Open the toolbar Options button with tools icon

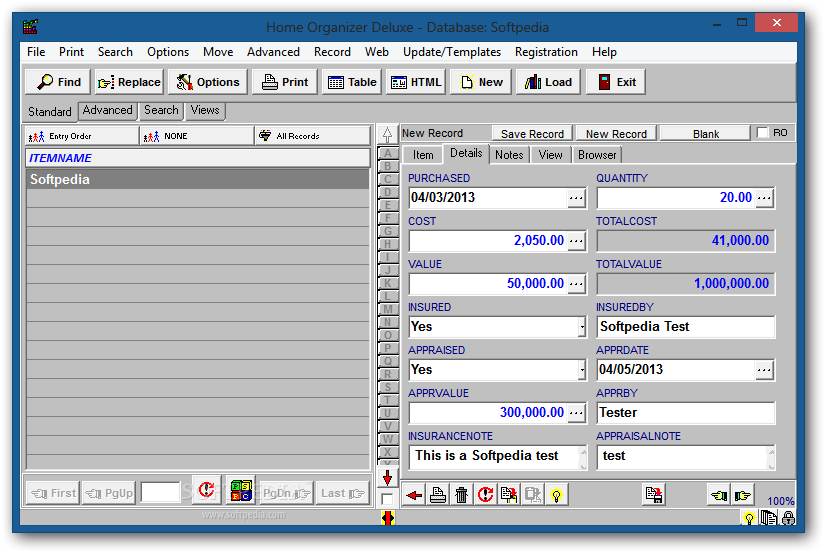[207, 82]
